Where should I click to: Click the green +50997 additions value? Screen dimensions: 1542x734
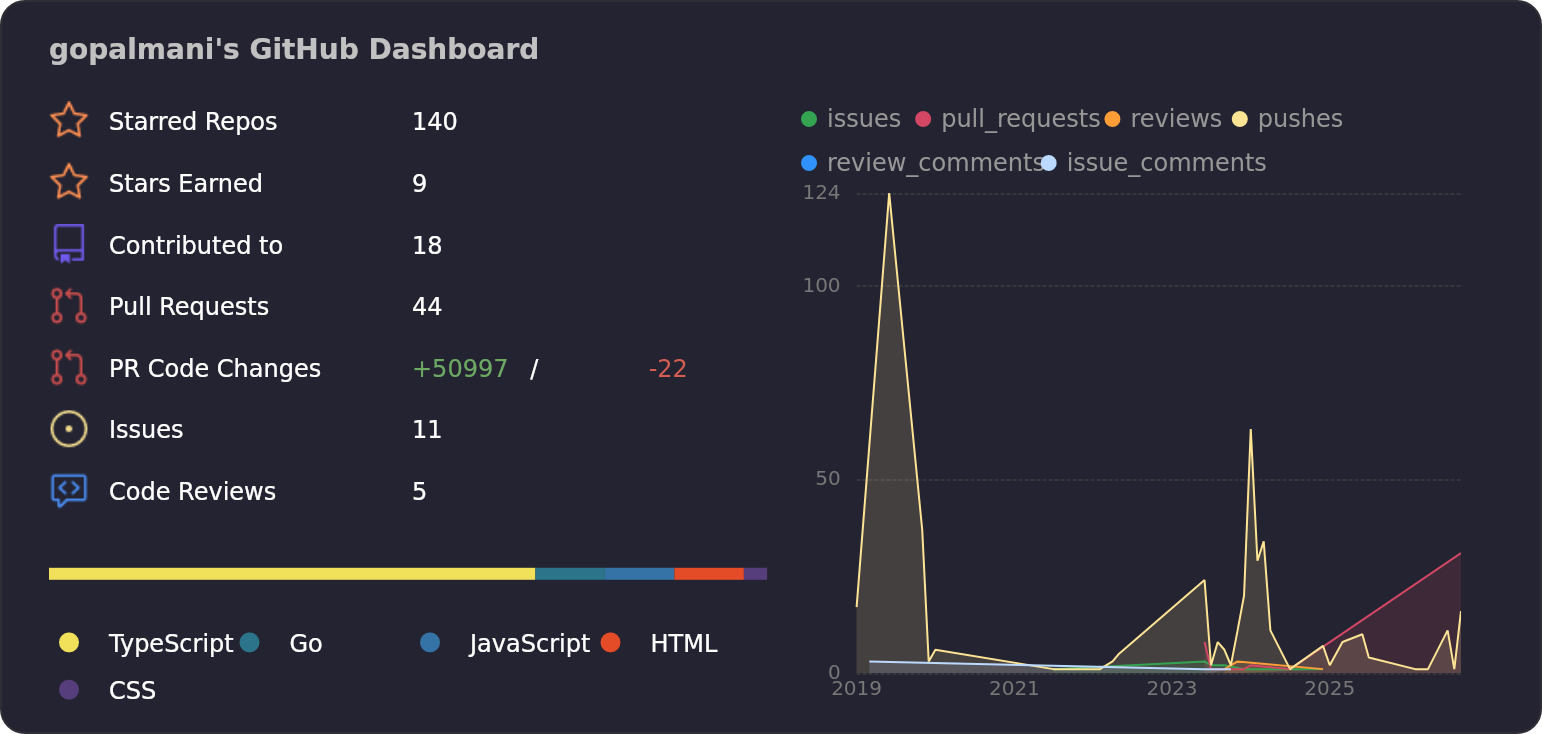click(460, 369)
